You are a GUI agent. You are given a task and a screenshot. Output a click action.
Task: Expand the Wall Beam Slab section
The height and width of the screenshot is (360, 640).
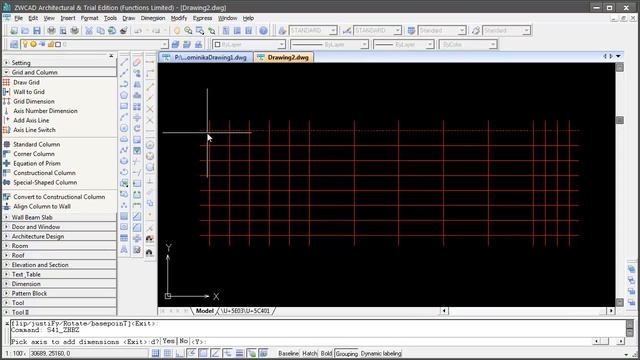pyautogui.click(x=7, y=217)
